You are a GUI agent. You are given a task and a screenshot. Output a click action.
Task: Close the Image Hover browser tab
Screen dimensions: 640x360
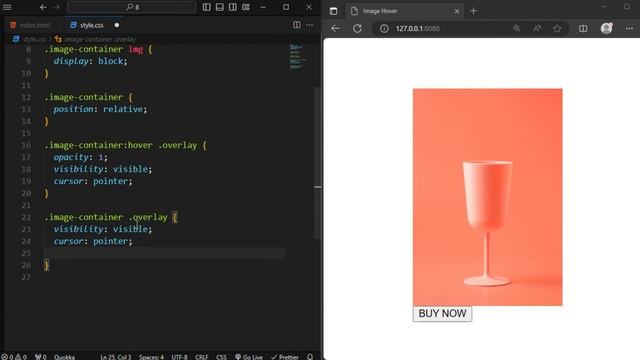457,11
